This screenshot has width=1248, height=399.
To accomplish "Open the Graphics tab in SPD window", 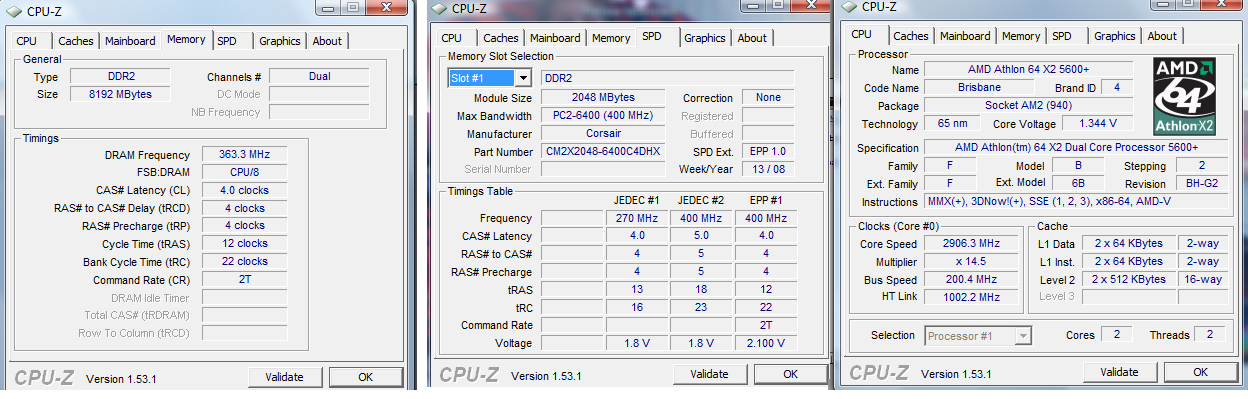I will pyautogui.click(x=705, y=38).
